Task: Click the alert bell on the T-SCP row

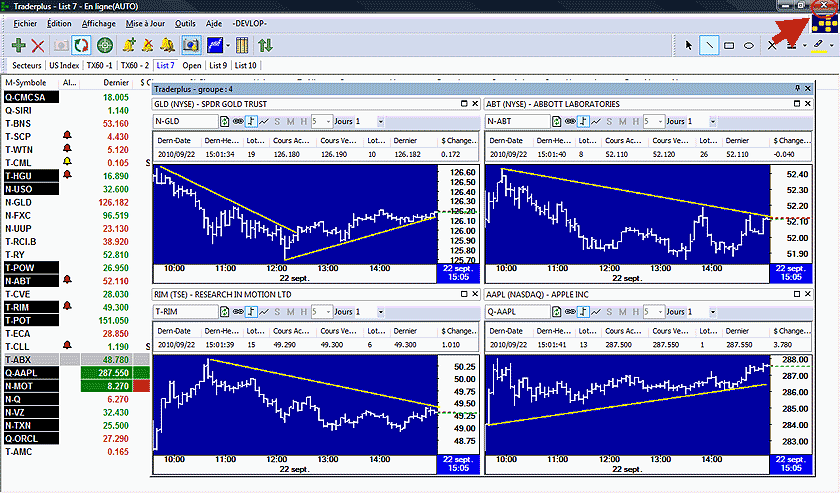Action: pos(67,136)
